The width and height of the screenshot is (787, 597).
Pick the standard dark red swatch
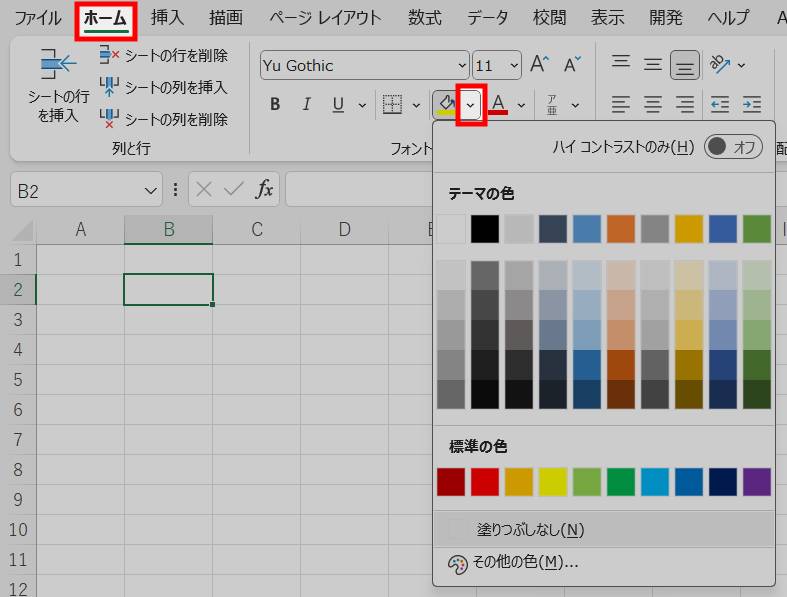click(x=451, y=482)
